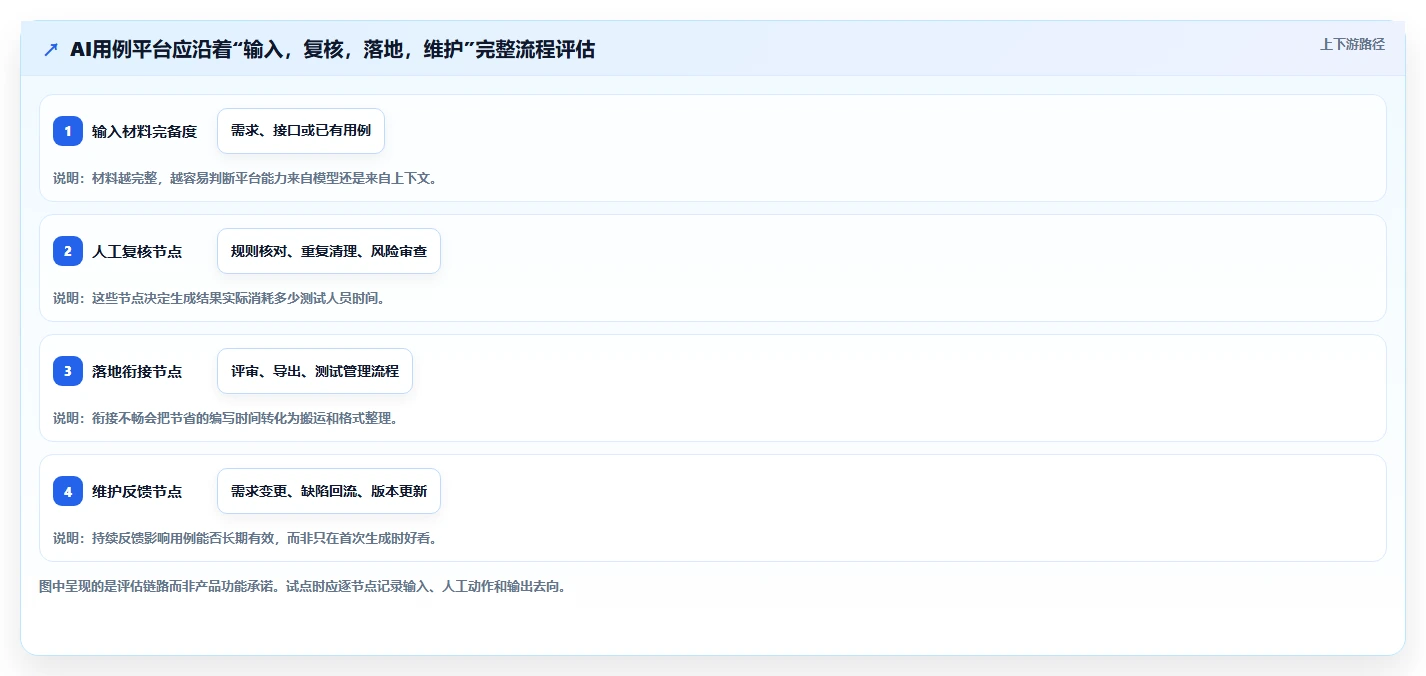Click the step 1 number badge

click(x=68, y=131)
